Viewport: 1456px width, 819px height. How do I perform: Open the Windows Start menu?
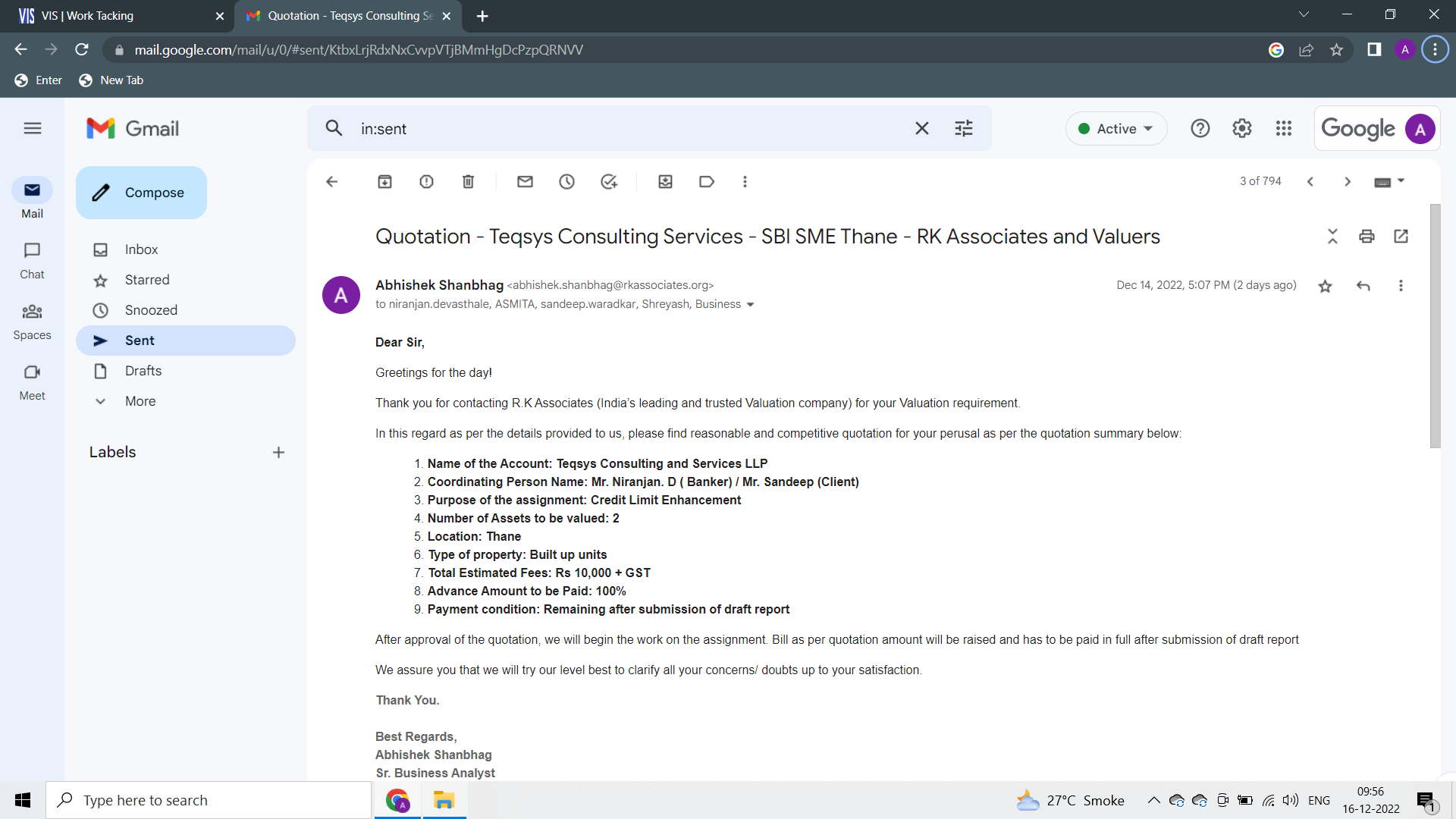[23, 800]
